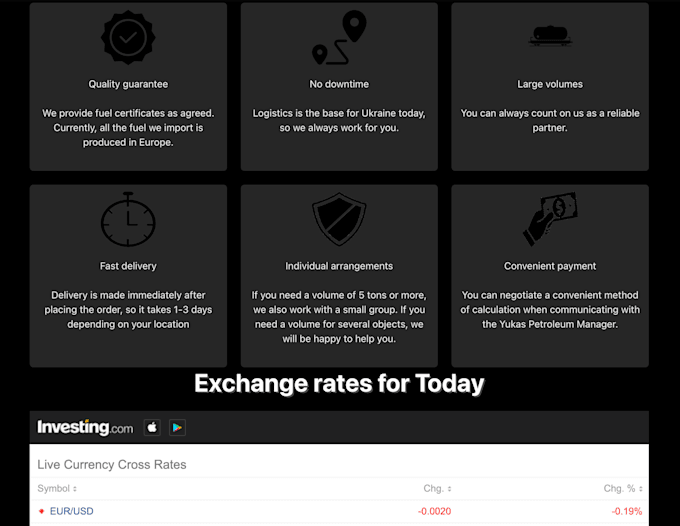This screenshot has height=526, width=680.
Task: Open the Investing.com logo link
Action: click(85, 428)
